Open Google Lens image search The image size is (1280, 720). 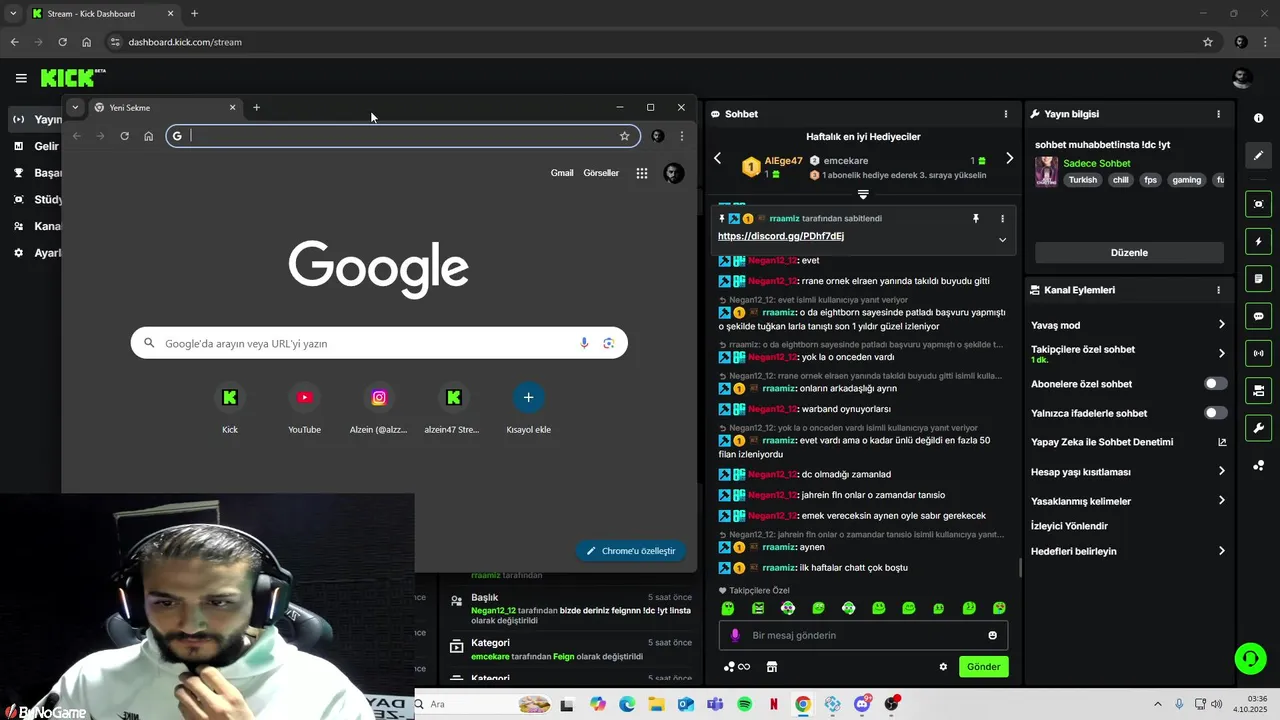(x=608, y=343)
